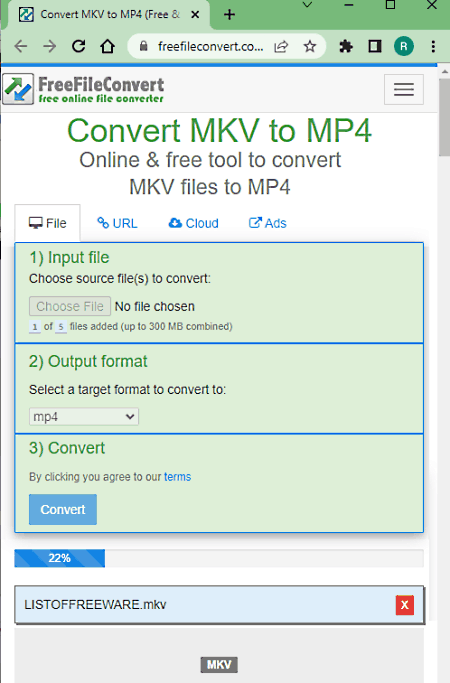The height and width of the screenshot is (683, 450).
Task: Open the tab search chevron
Action: pos(307,5)
